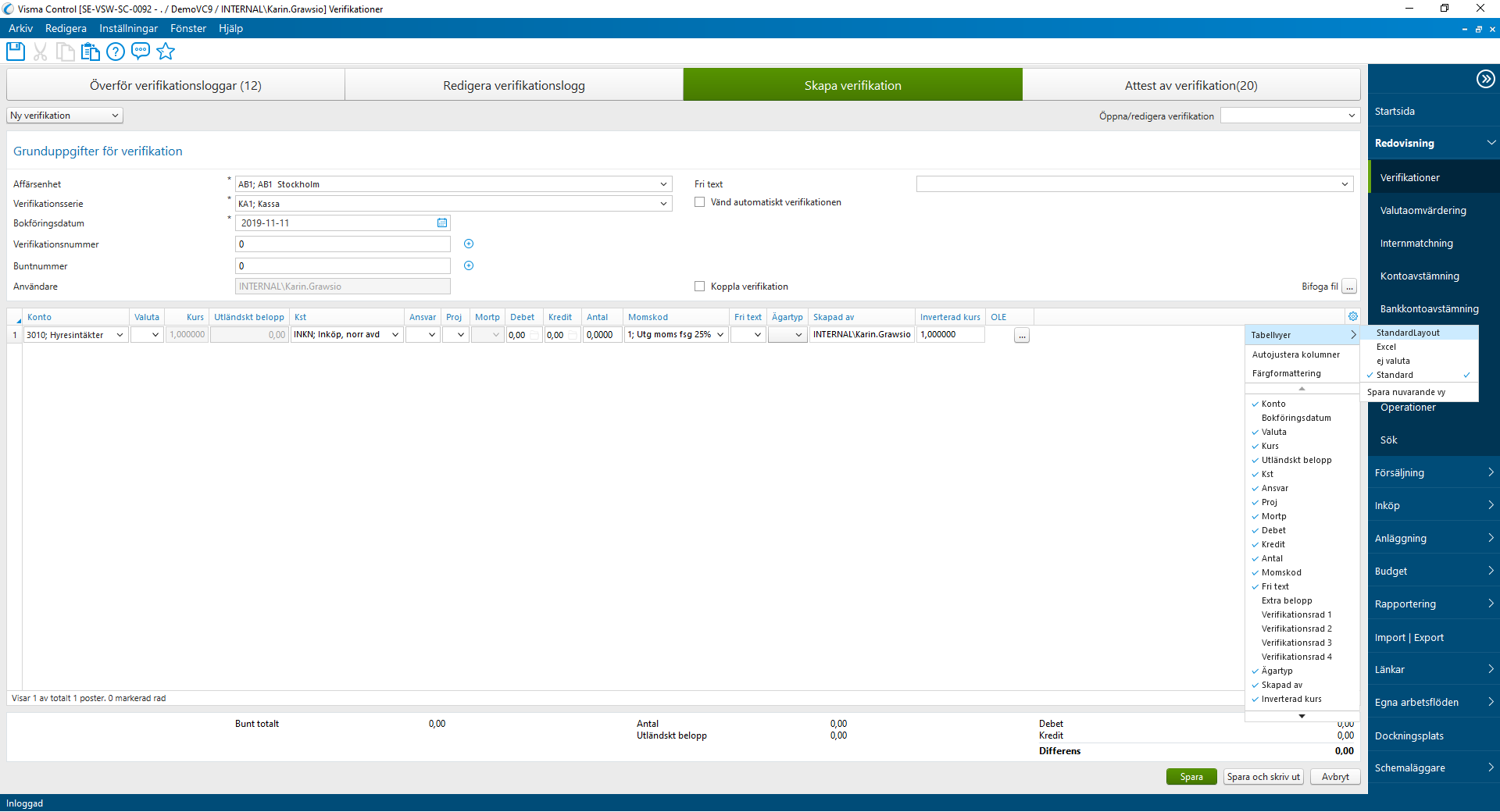Click the next-number icon beside Verifikationsnummer

[469, 244]
